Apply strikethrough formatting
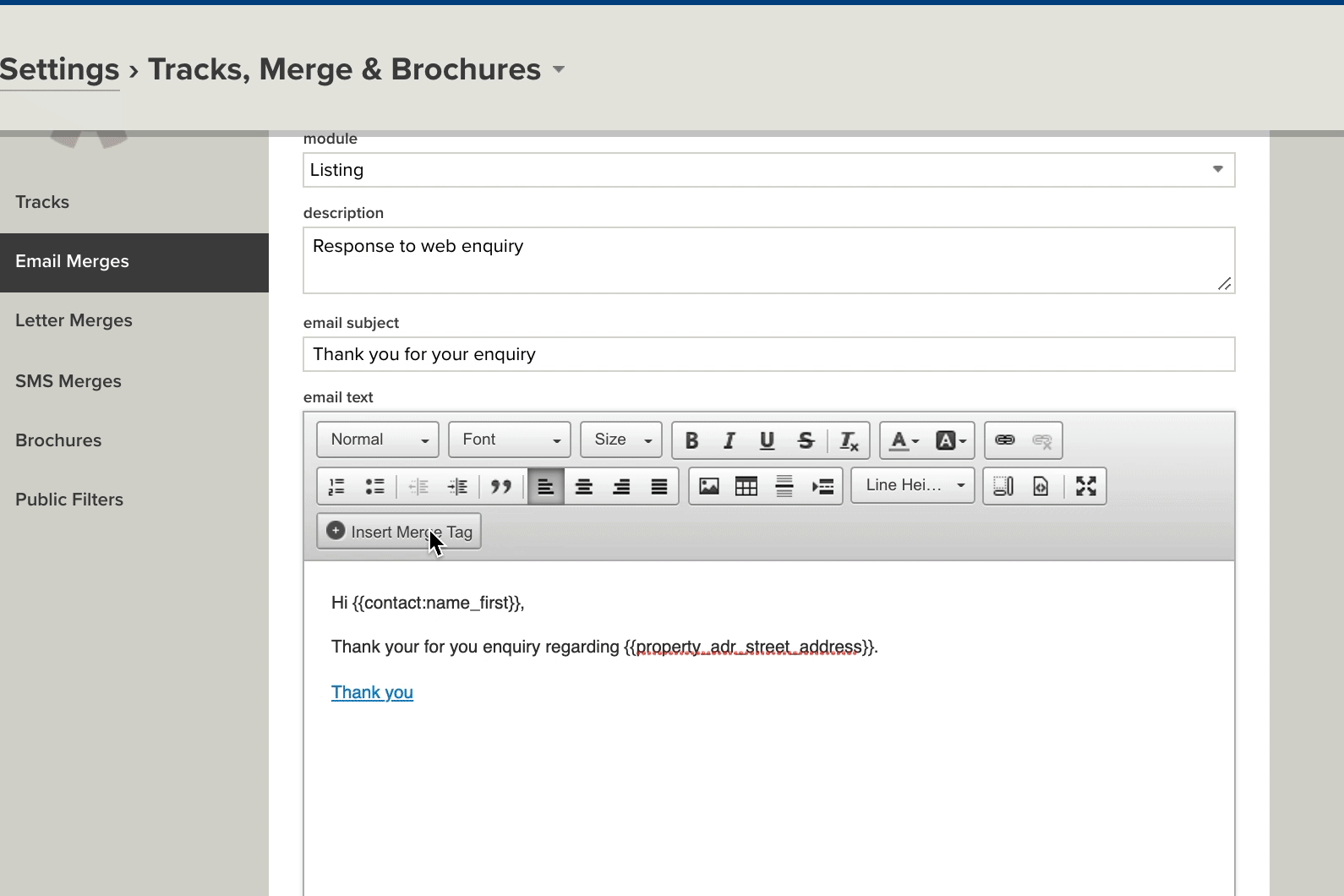The image size is (1344, 896). point(806,440)
